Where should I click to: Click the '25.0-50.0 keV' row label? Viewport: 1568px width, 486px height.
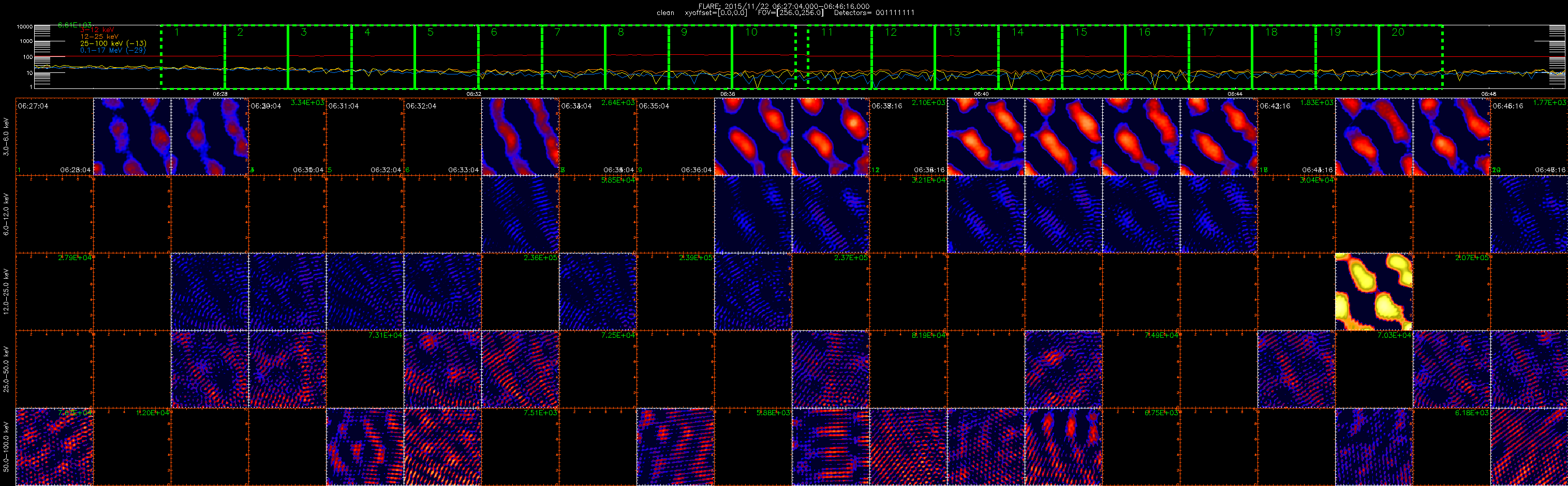coord(6,369)
